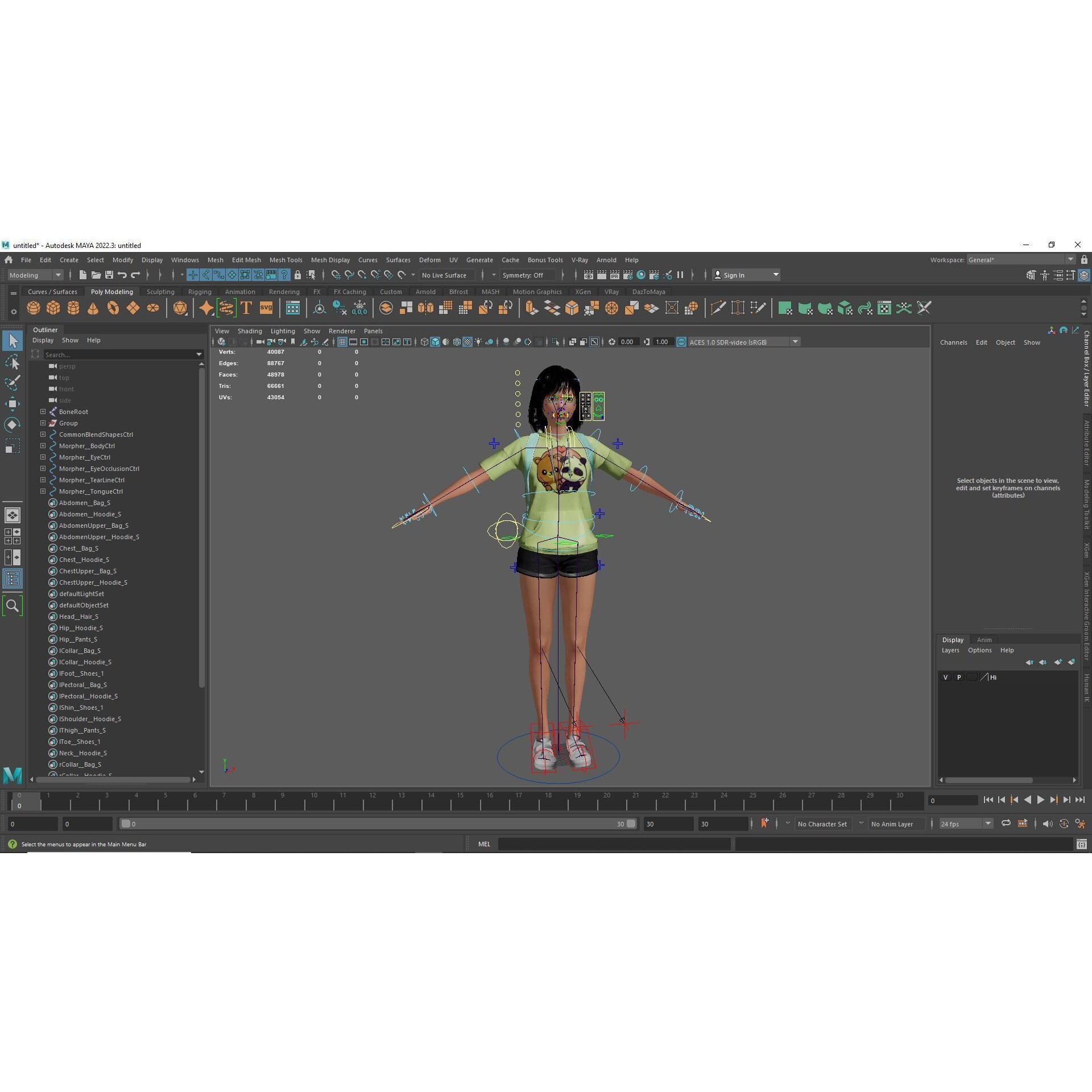1092x1092 pixels.
Task: Click the time range slider bar
Action: pyautogui.click(x=378, y=824)
